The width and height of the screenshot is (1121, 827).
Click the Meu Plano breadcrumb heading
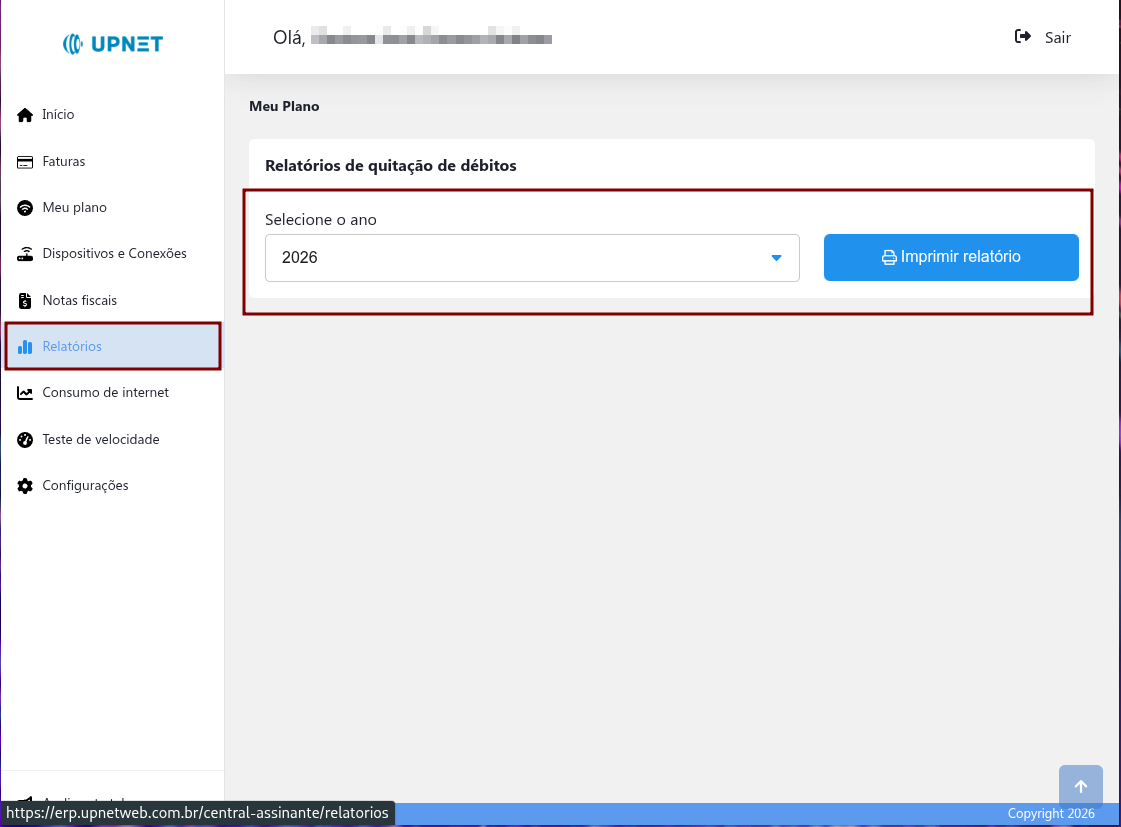tap(284, 106)
